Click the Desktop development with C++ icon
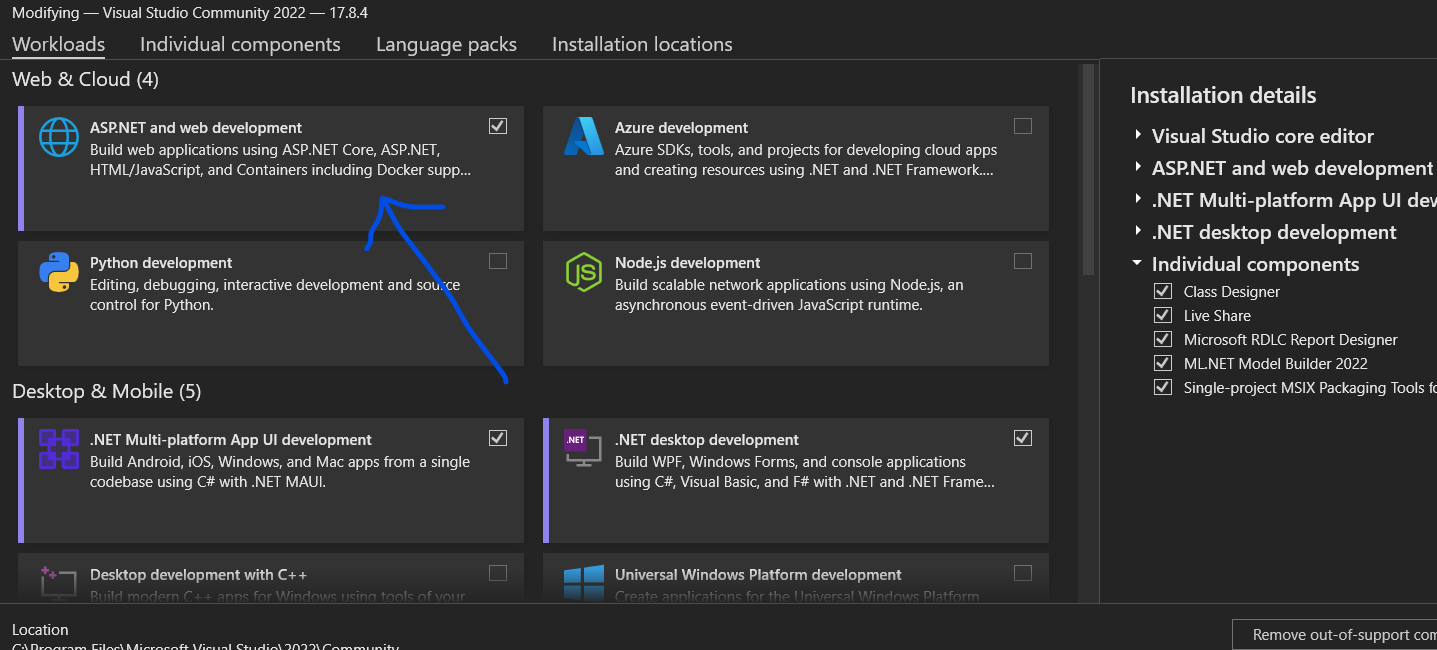 59,582
